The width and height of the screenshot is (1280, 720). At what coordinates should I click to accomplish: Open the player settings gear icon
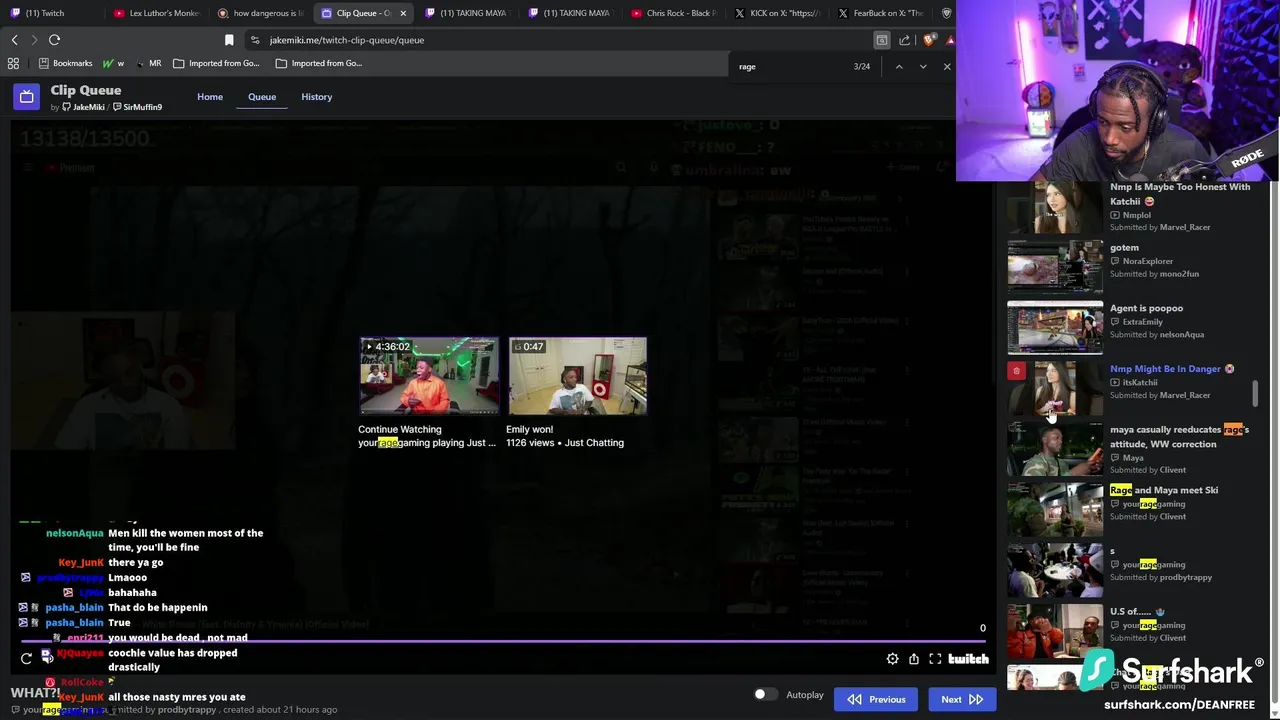892,659
